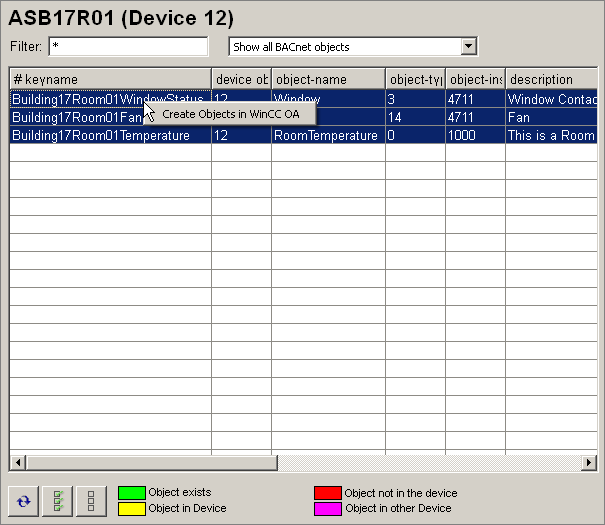Click the deselect all unchecked-list icon

pos(90,501)
